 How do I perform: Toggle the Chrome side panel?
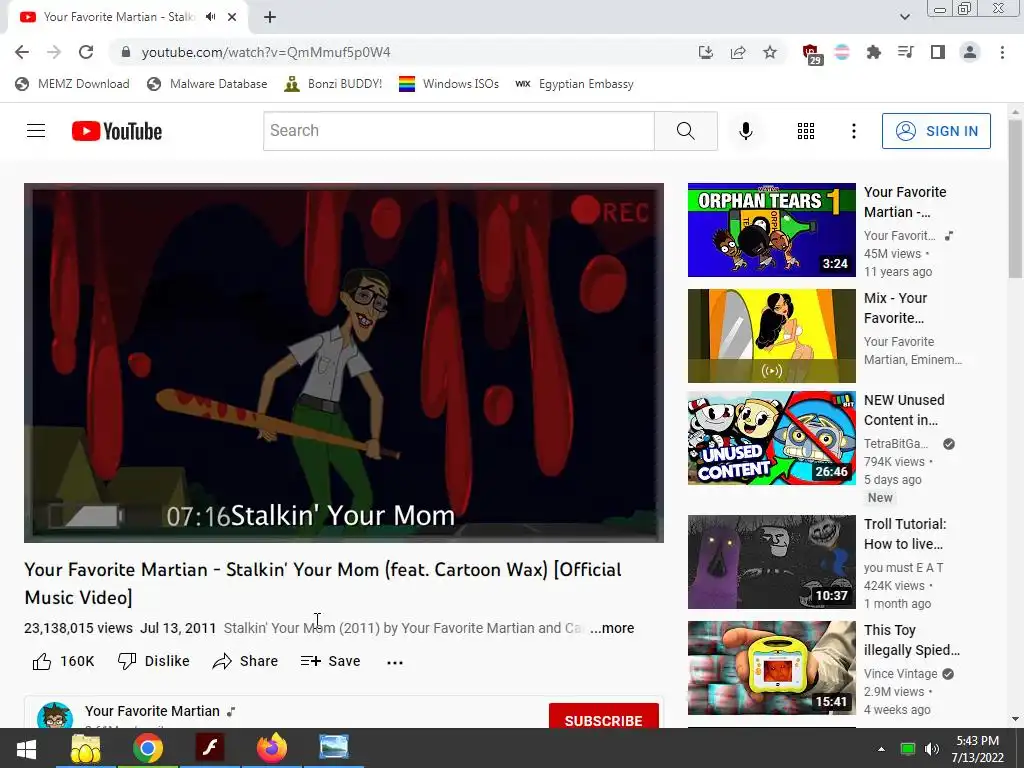click(938, 52)
